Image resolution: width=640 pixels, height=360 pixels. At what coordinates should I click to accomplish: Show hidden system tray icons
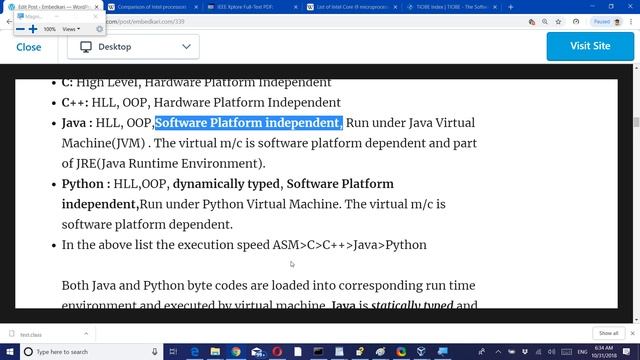(x=498, y=351)
